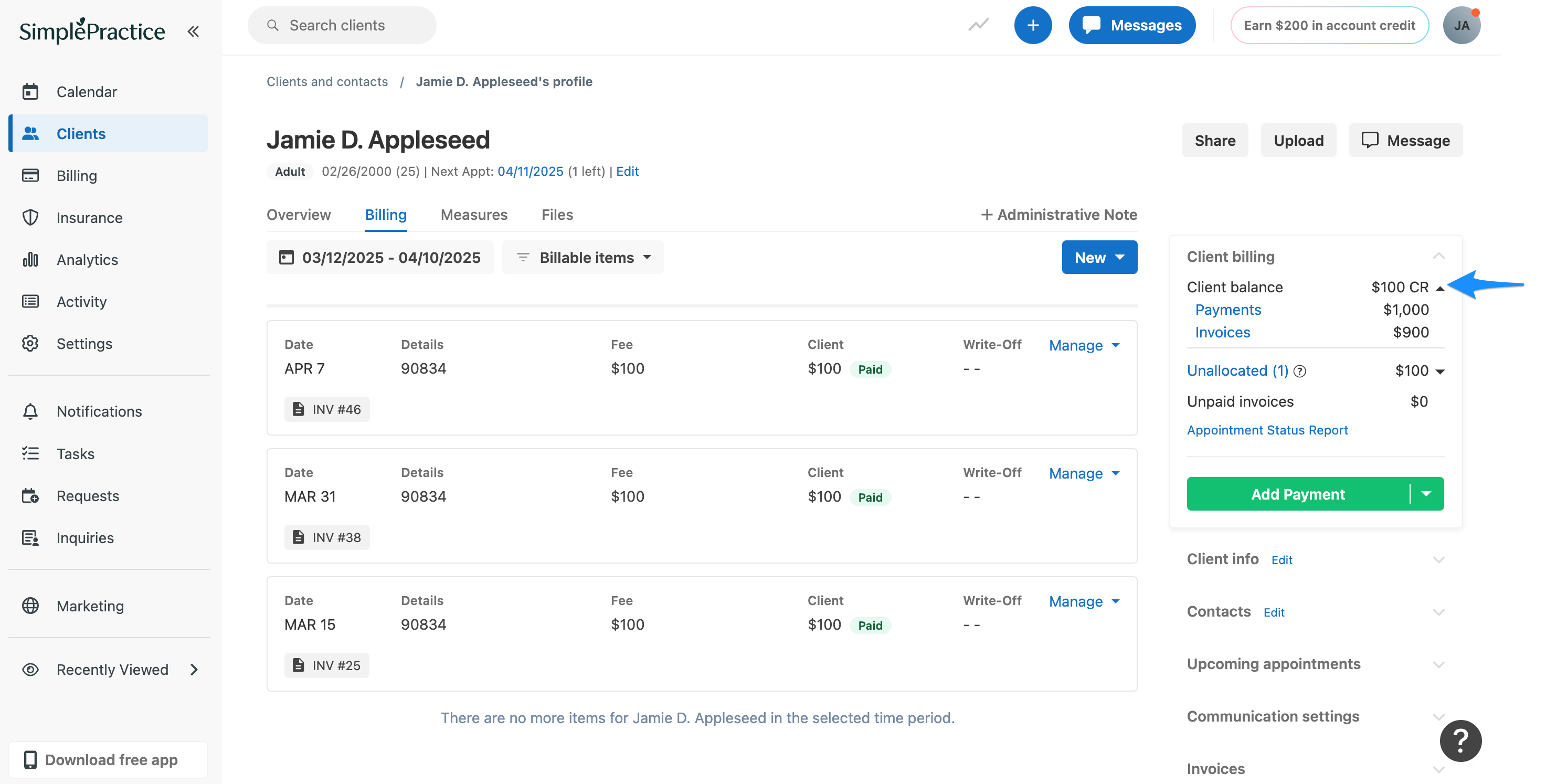Viewport: 1546px width, 784px height.
Task: Open Marketing with the globe icon
Action: (x=109, y=606)
